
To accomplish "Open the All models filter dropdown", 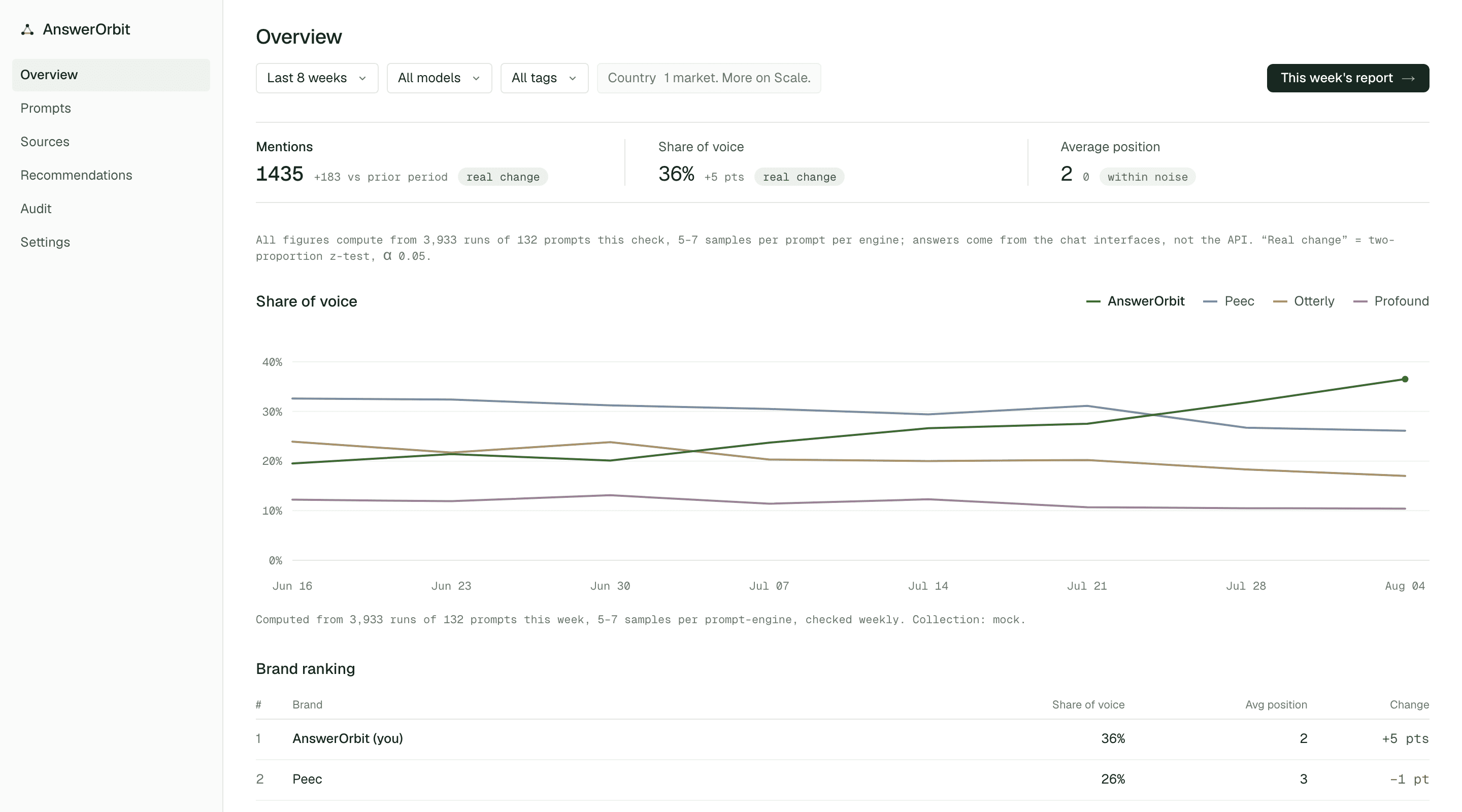I will 439,78.
